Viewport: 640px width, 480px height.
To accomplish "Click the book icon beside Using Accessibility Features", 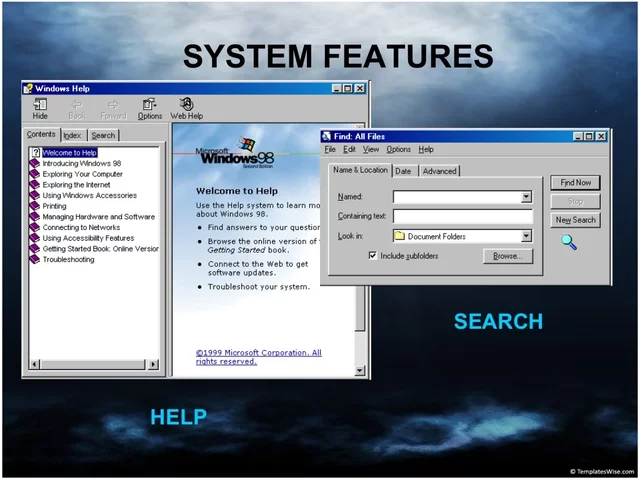I will coord(35,238).
